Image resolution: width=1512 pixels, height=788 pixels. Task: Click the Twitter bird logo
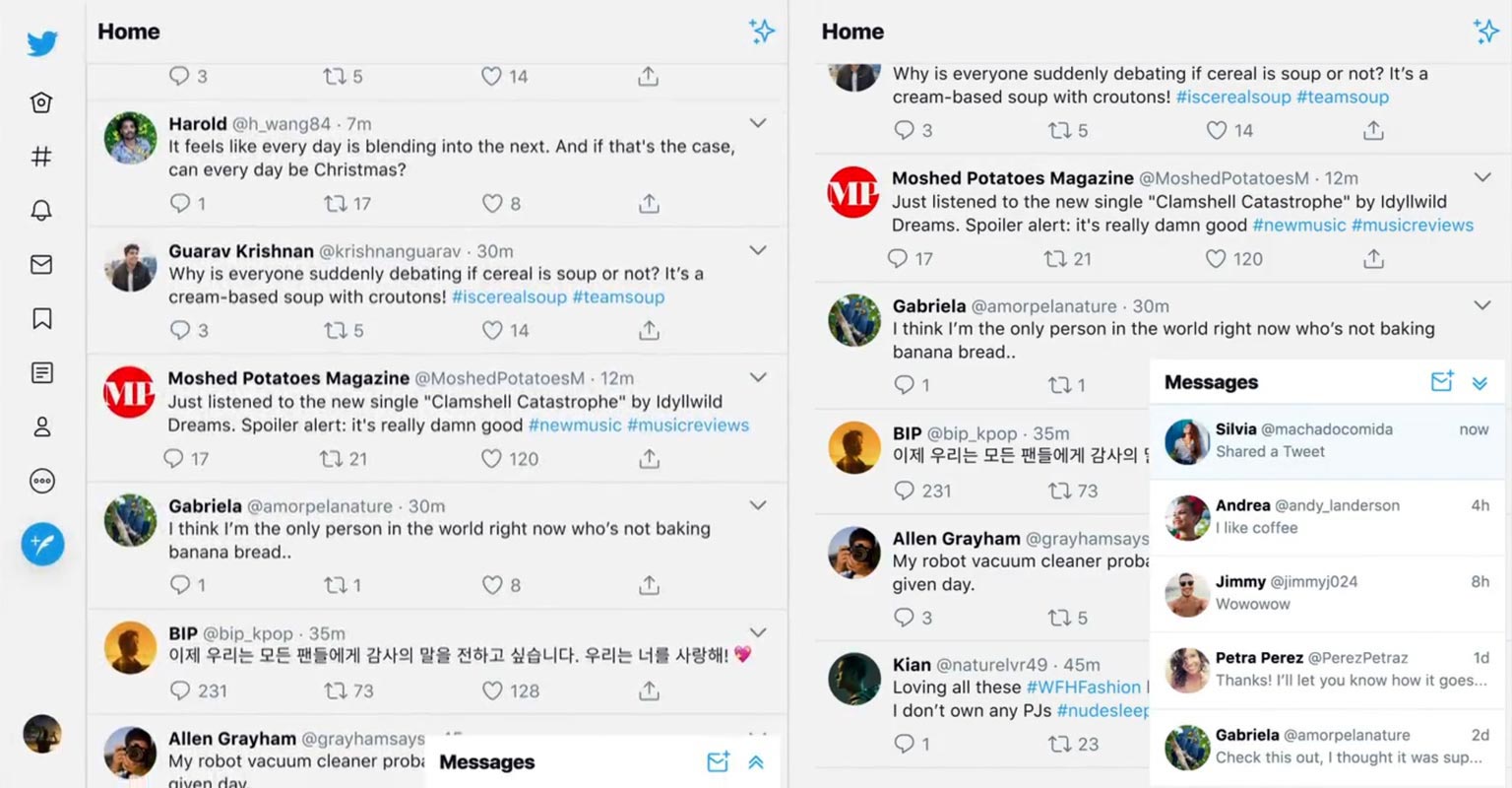42,44
